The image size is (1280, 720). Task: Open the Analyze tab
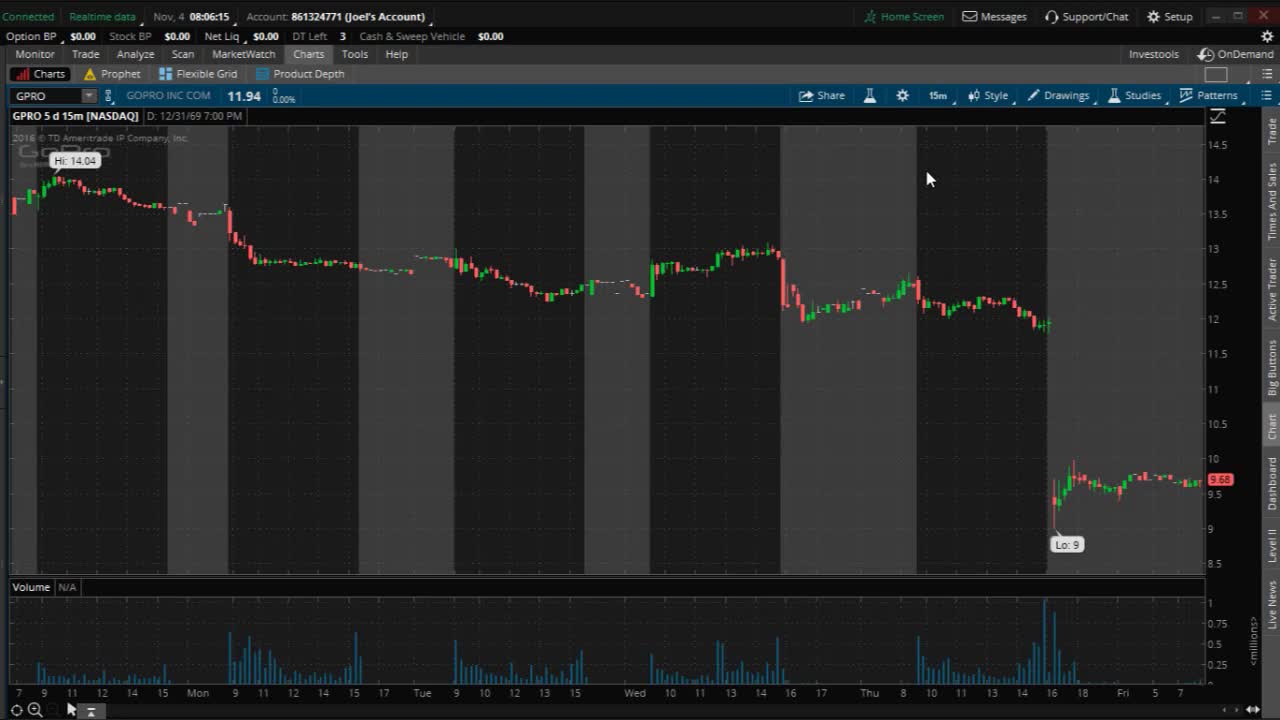[x=135, y=54]
